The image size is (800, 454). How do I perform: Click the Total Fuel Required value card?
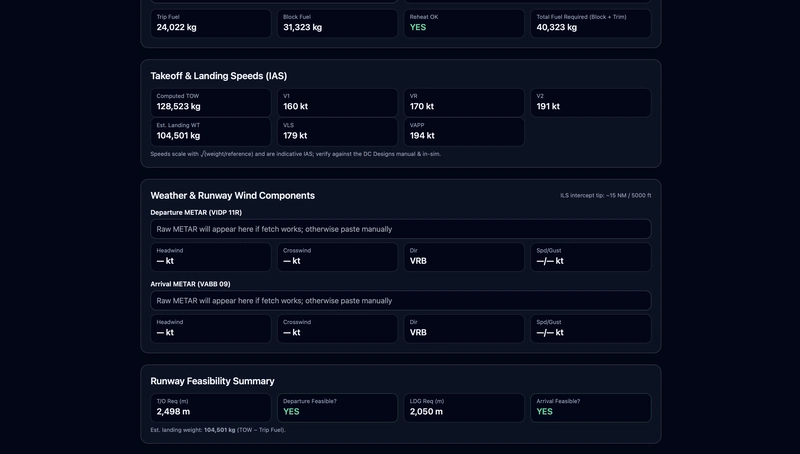click(x=590, y=23)
